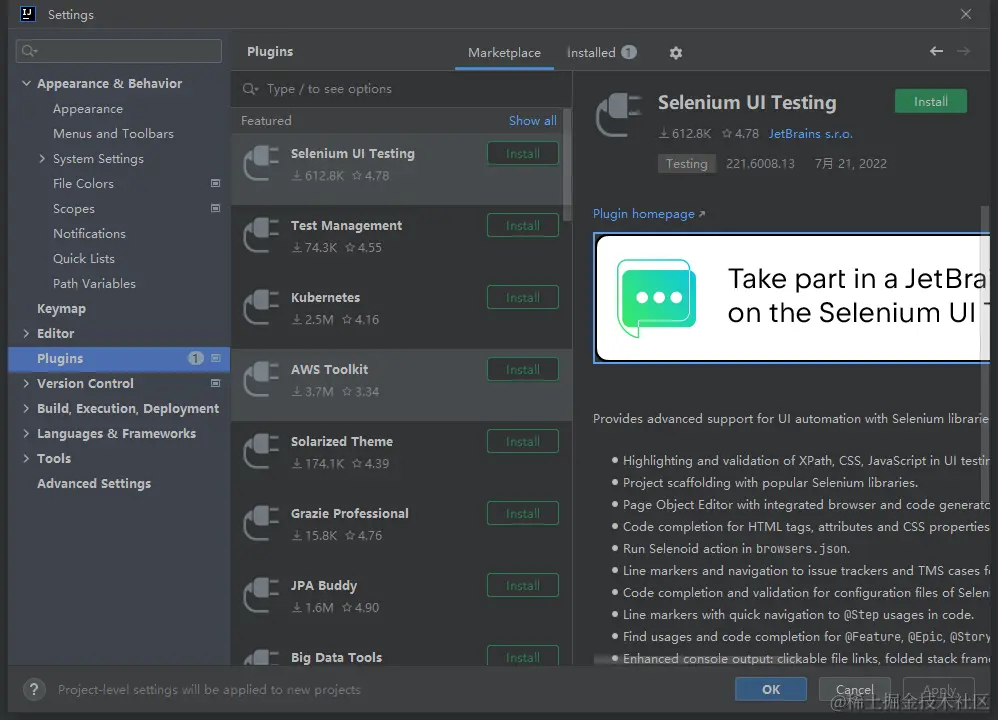The width and height of the screenshot is (998, 720).
Task: Click the Test Management plugin icon
Action: [262, 236]
